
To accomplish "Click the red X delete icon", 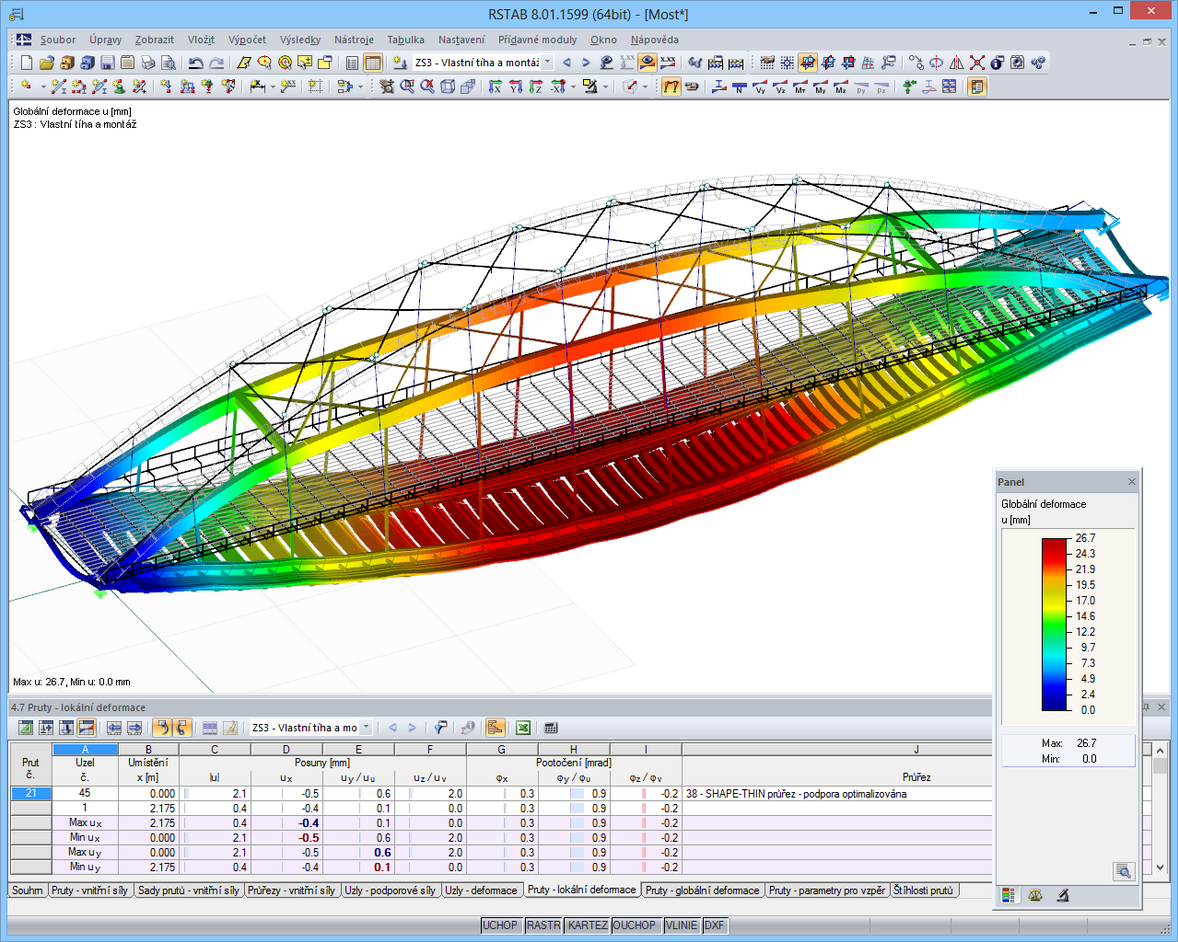I will (x=977, y=62).
